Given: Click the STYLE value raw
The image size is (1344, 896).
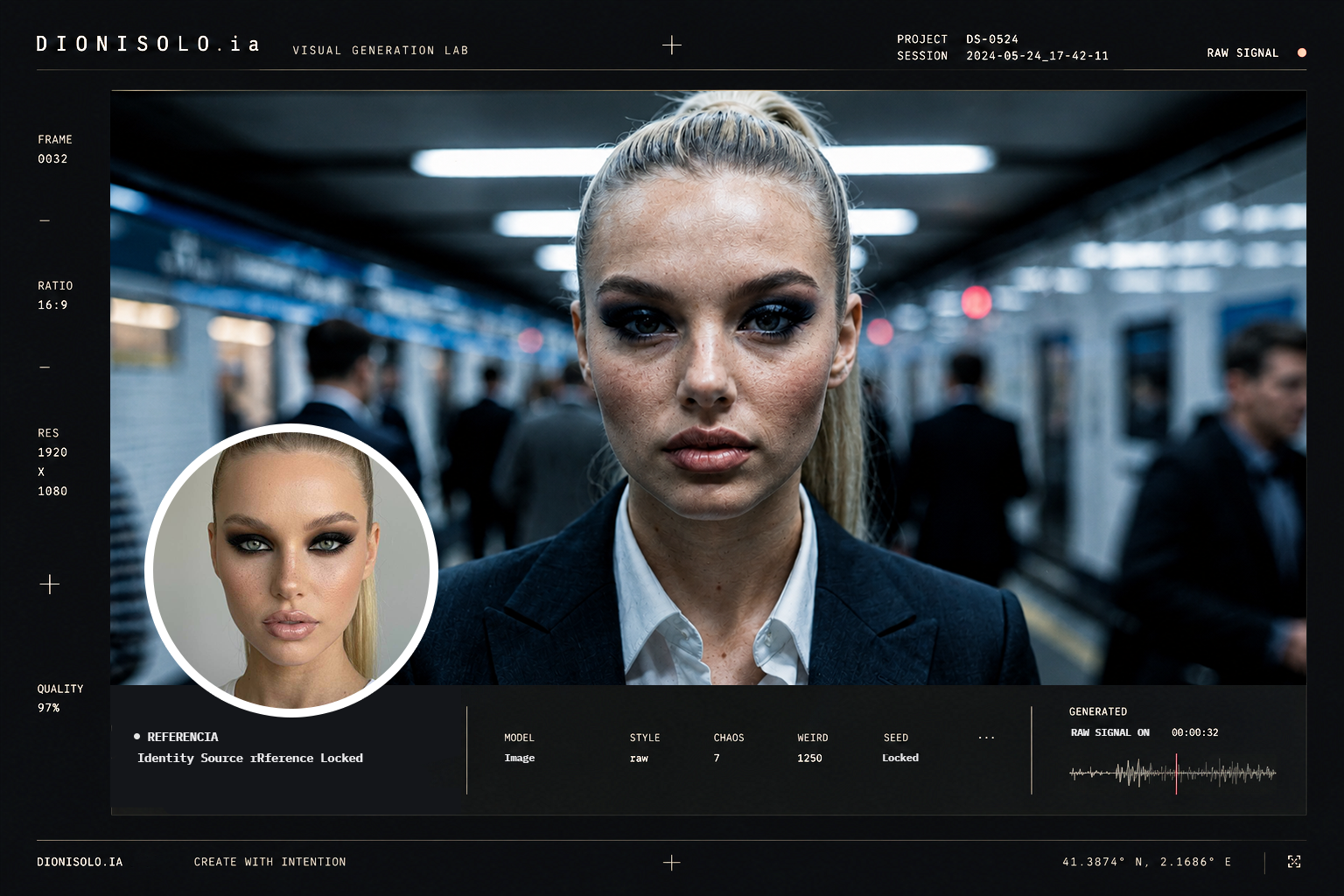Looking at the screenshot, I should point(639,758).
